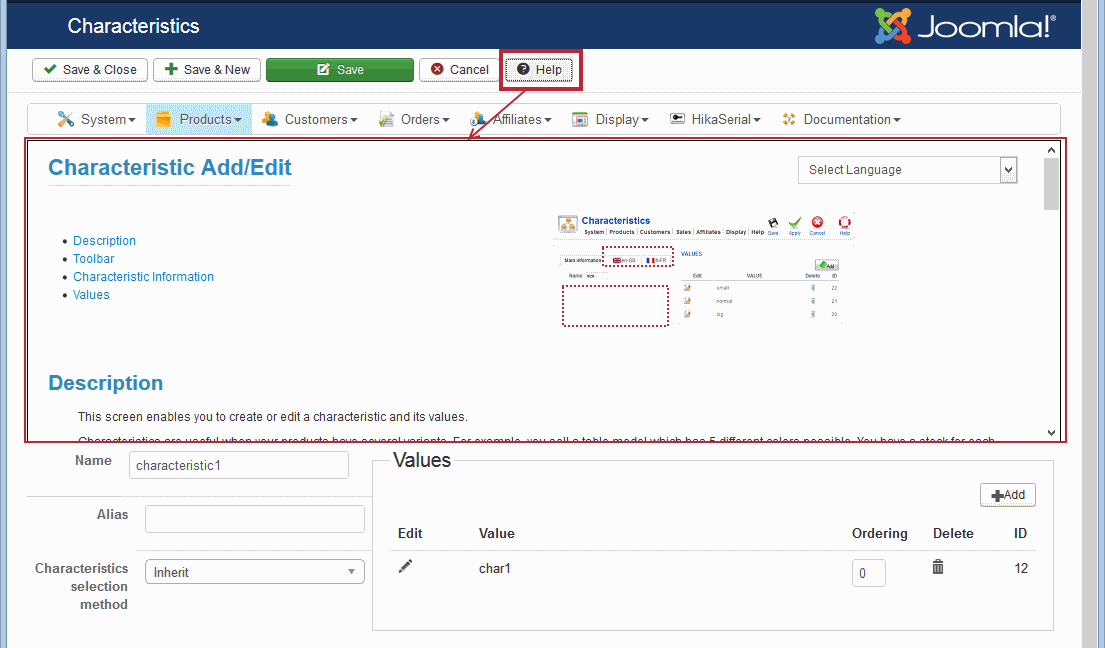Click the red X icon on Cancel
The height and width of the screenshot is (648, 1105).
click(x=437, y=69)
